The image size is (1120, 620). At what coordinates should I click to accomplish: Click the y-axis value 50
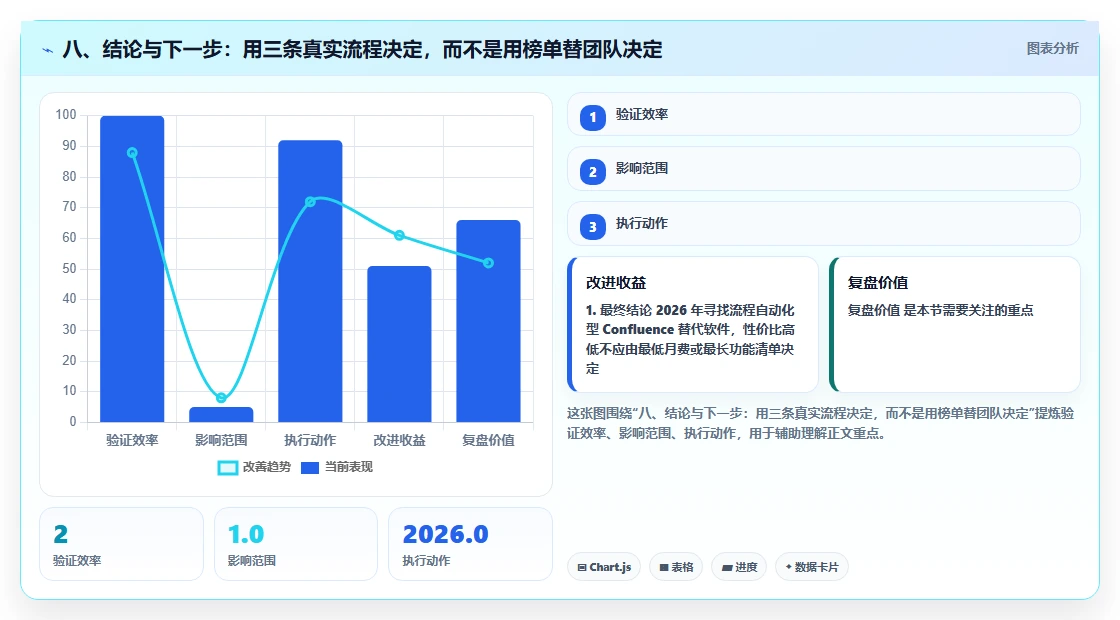(69, 269)
